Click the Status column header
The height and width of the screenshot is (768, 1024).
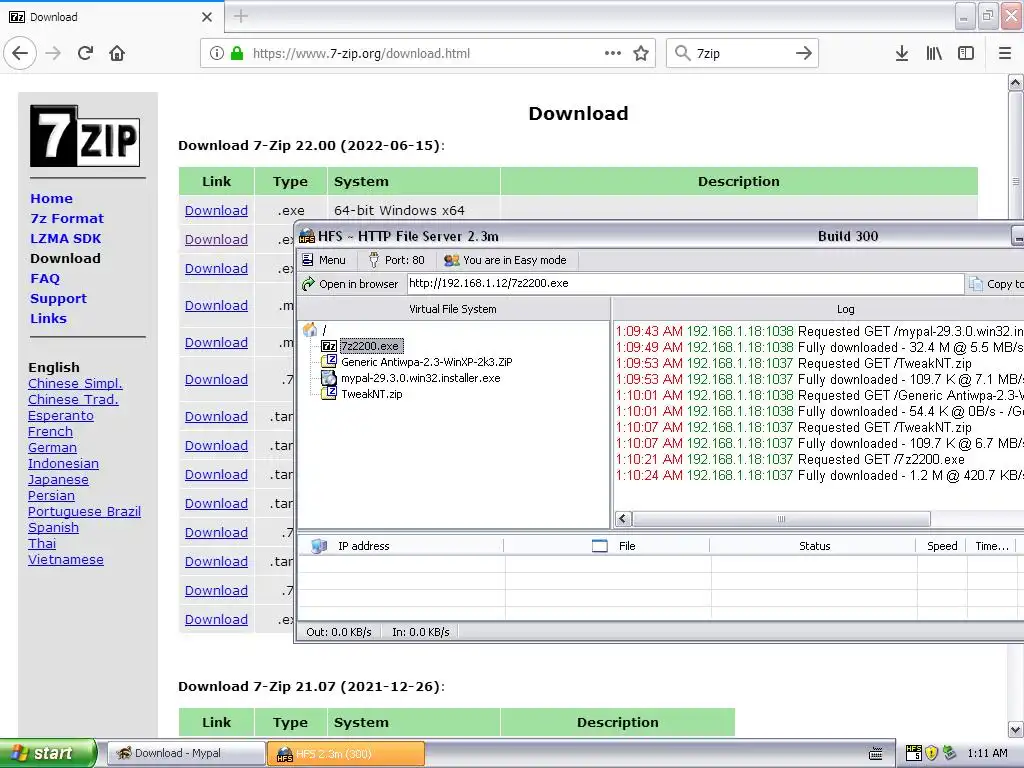point(814,546)
